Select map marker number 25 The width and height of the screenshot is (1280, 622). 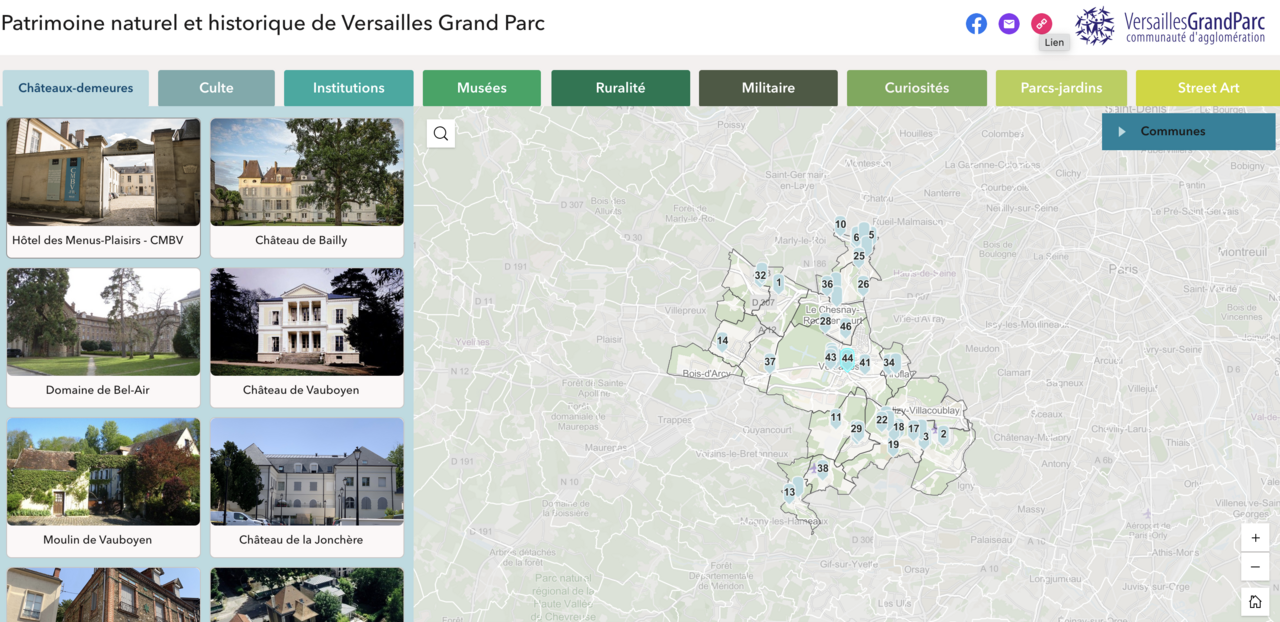pyautogui.click(x=859, y=257)
